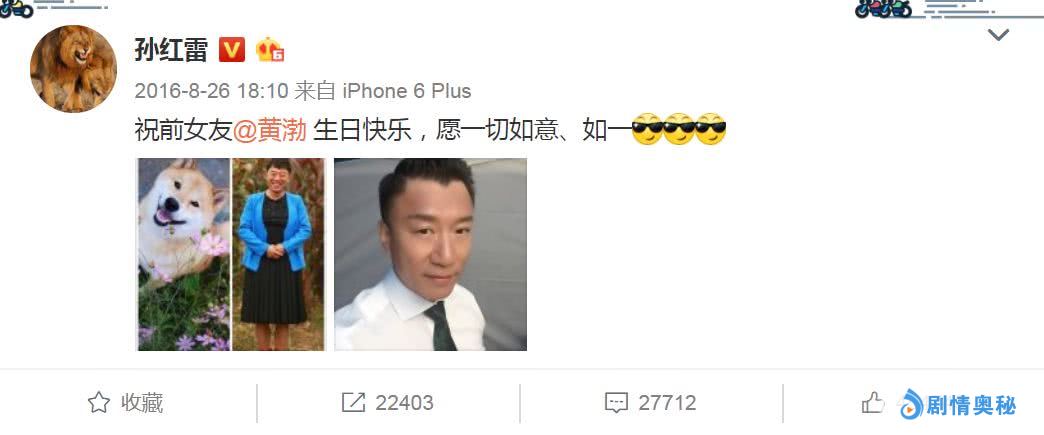1044x435 pixels.
Task: Click the iPhone 6 Plus source link
Action: (x=407, y=91)
